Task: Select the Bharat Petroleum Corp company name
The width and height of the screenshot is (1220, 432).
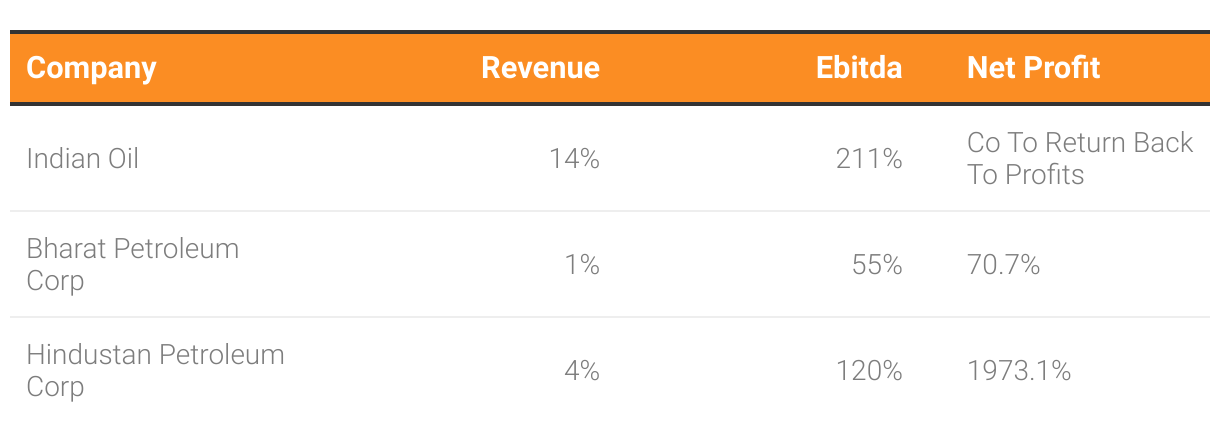Action: pyautogui.click(x=133, y=264)
